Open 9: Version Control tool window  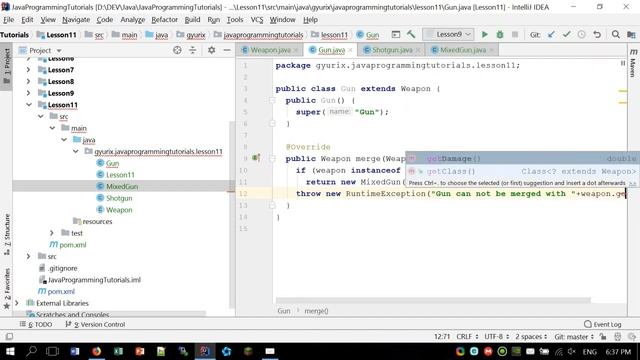pyautogui.click(x=95, y=324)
